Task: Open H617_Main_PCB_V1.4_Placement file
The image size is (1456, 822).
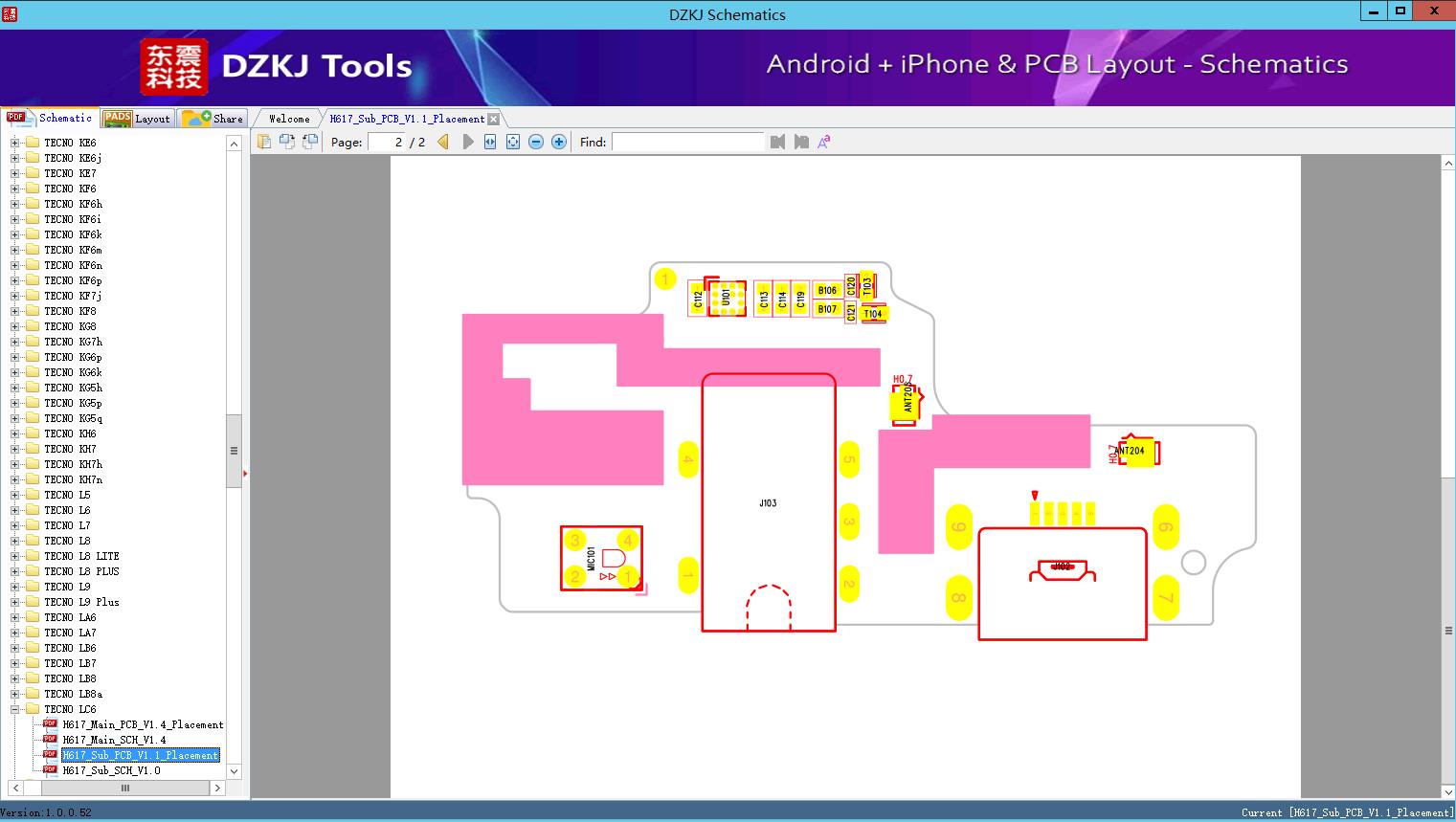Action: (x=143, y=724)
